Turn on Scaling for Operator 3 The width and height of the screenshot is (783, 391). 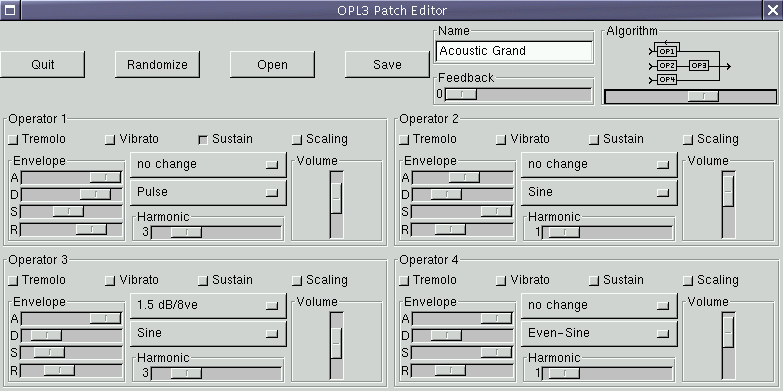click(x=297, y=281)
